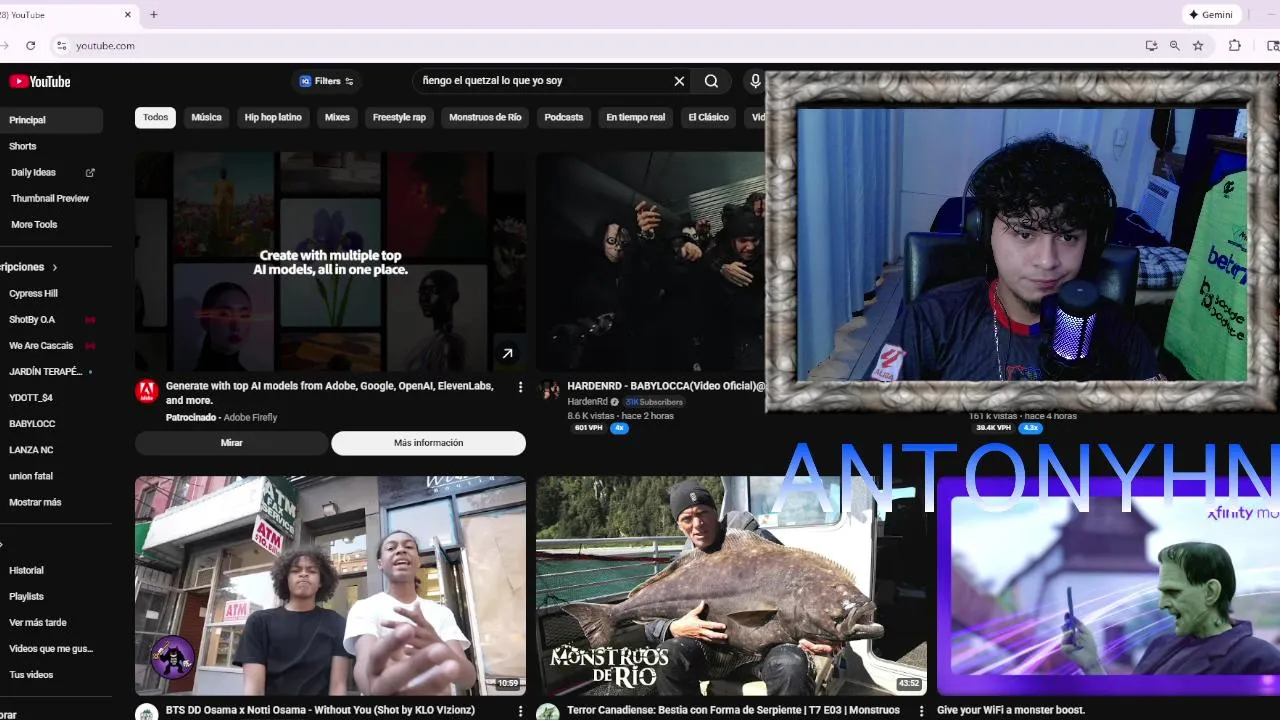The image size is (1280, 720).
Task: Select the Hip hop latino chip
Action: (273, 117)
